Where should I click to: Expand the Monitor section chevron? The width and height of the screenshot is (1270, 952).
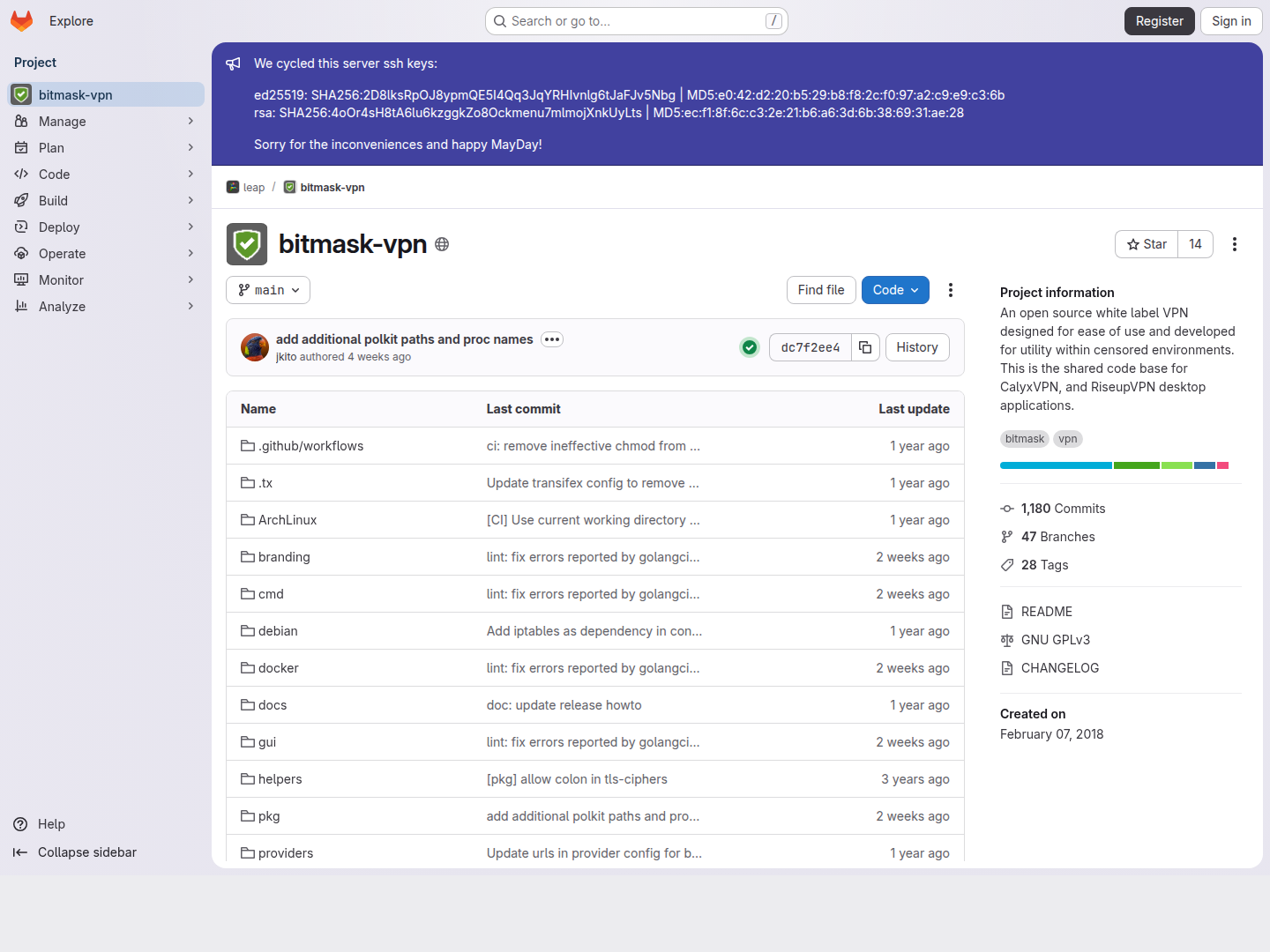[x=190, y=279]
